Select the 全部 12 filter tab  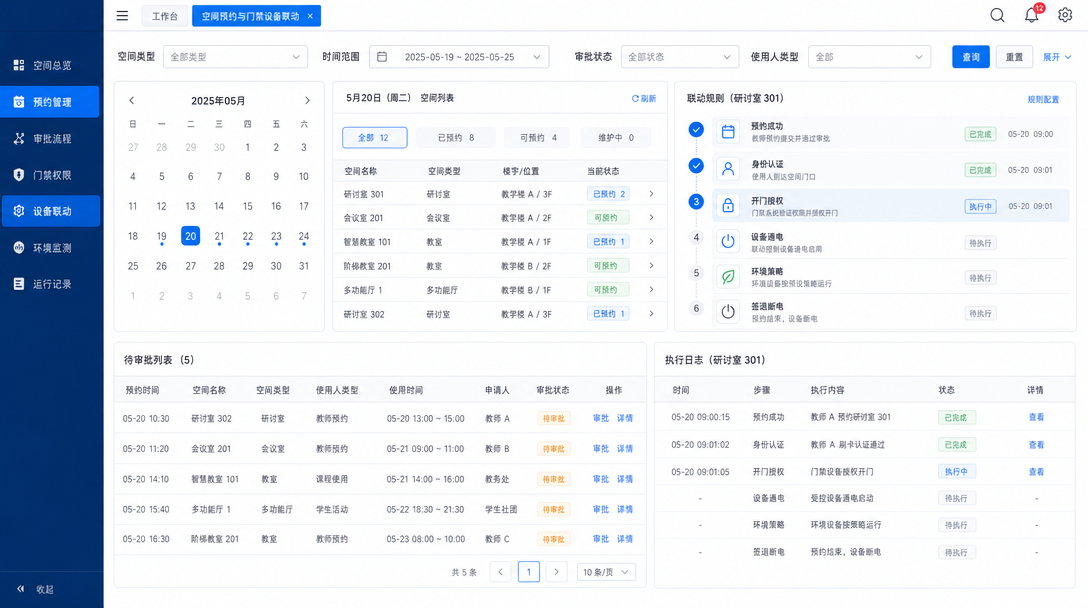pos(374,137)
